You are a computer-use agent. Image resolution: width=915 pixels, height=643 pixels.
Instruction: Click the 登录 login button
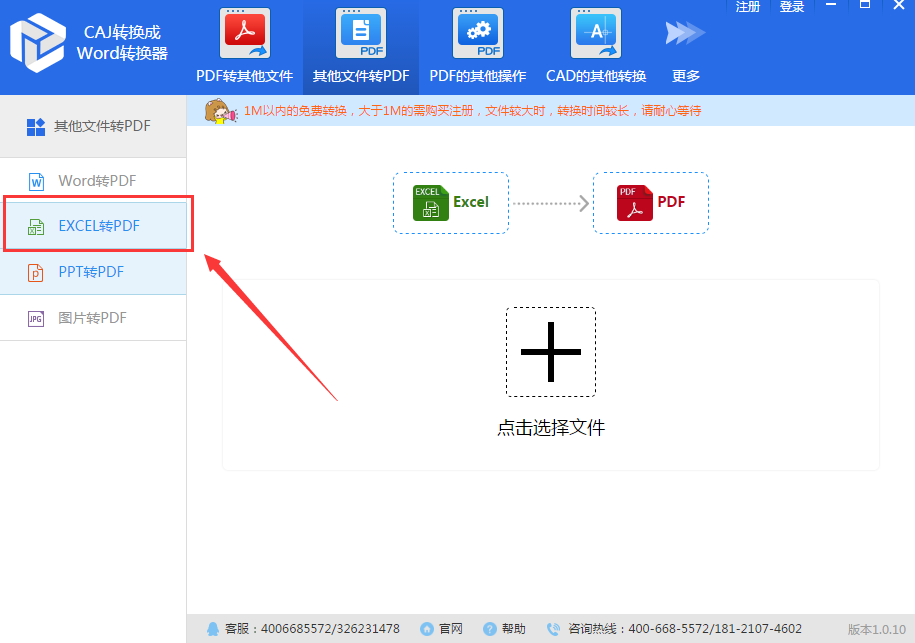pos(792,7)
